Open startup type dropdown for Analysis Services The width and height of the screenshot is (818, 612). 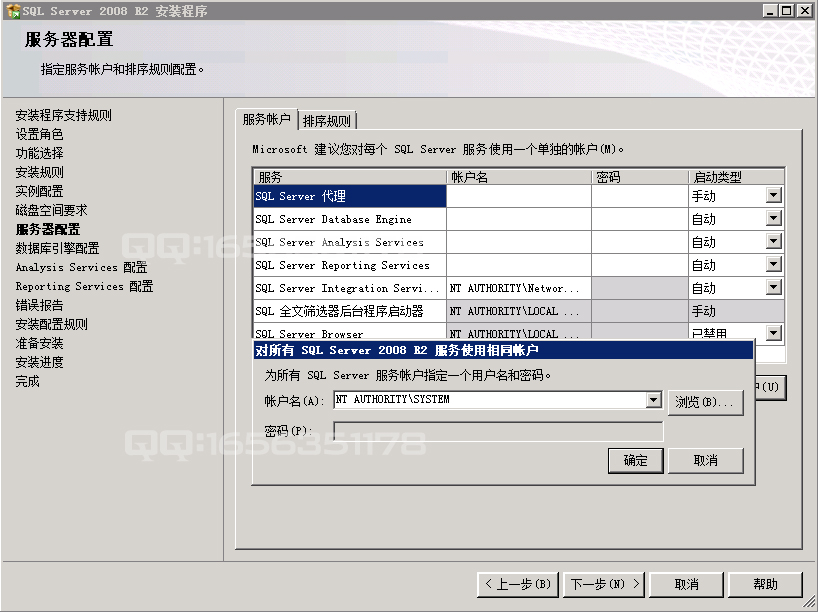tap(774, 241)
